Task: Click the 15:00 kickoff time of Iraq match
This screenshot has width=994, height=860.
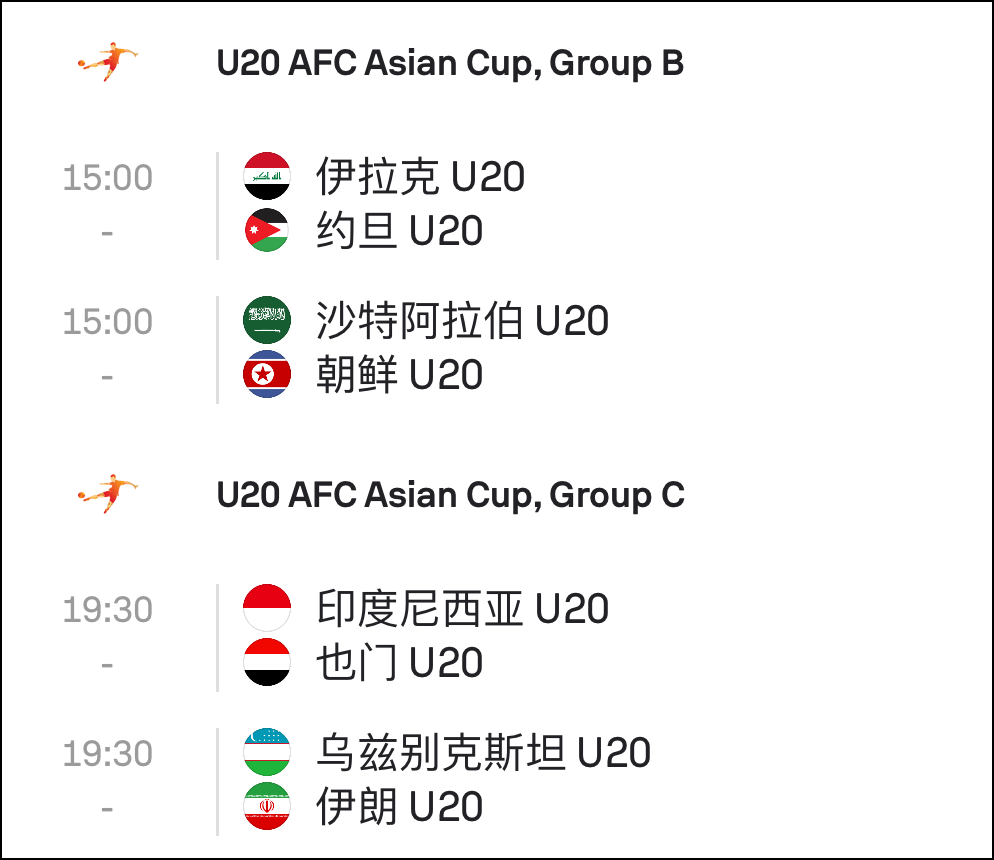Action: coord(108,177)
